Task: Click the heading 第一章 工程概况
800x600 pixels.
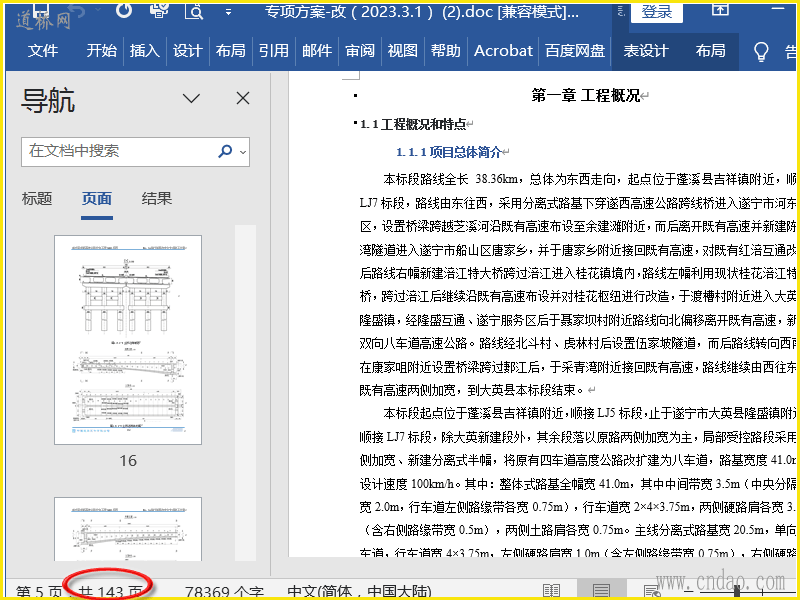Action: click(x=586, y=95)
